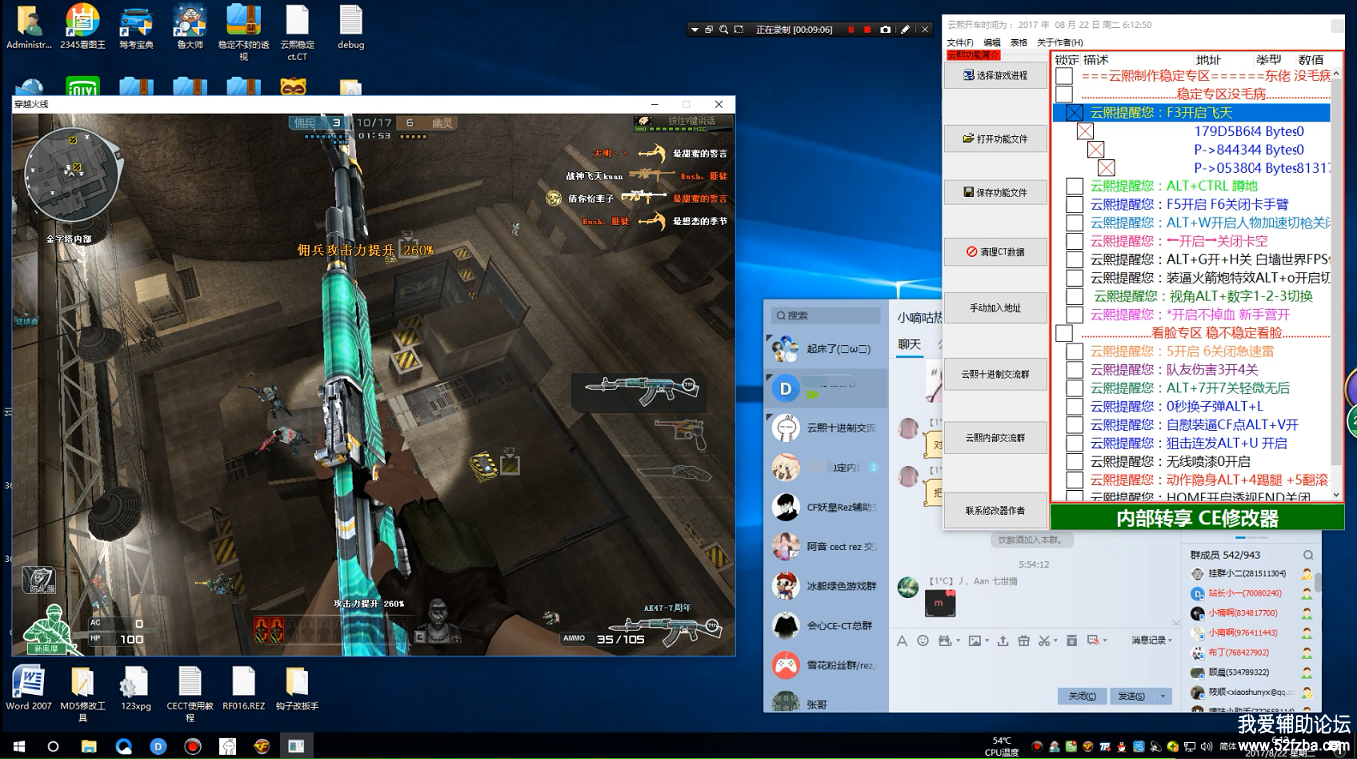
Task: Click the 打开功能文件 button
Action: [x=995, y=139]
